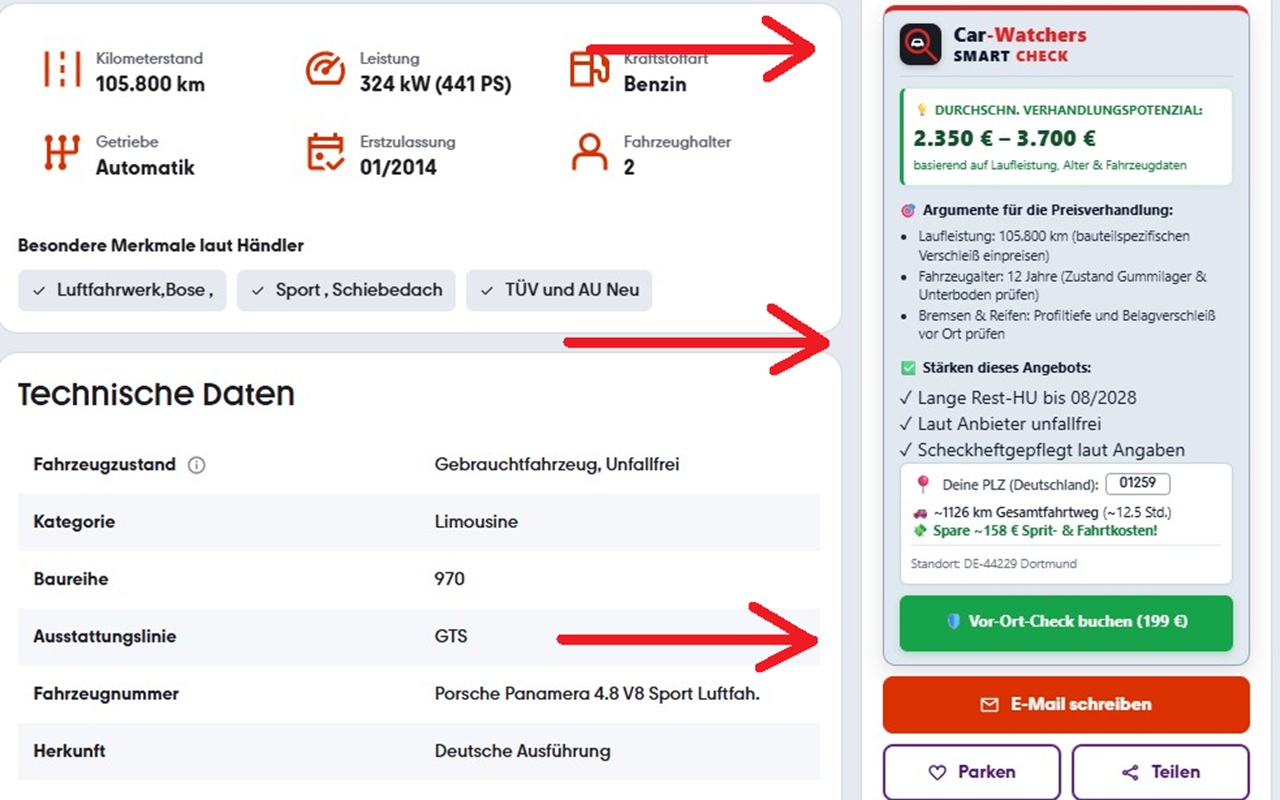This screenshot has width=1280, height=800.
Task: Click the green check icon beside Stärken
Action: [908, 368]
